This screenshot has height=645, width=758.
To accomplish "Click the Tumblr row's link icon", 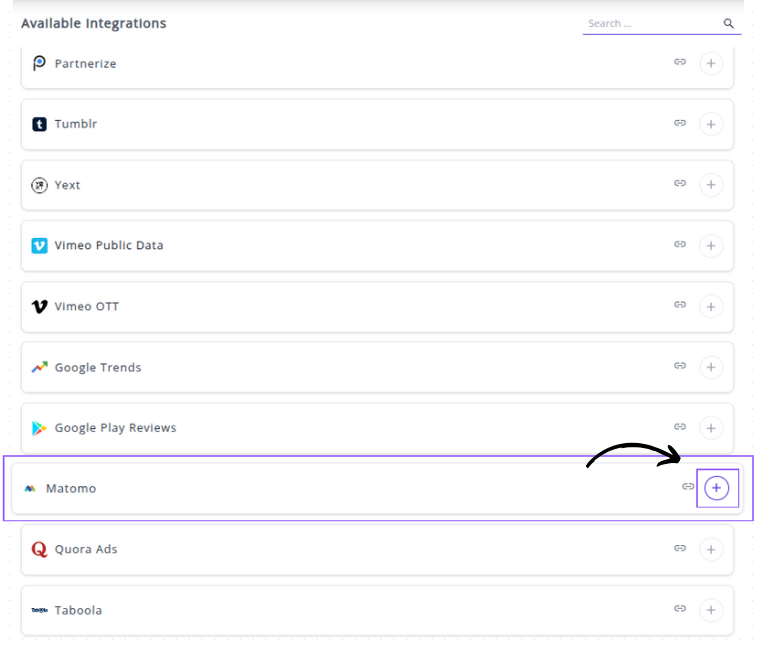I will 680,124.
